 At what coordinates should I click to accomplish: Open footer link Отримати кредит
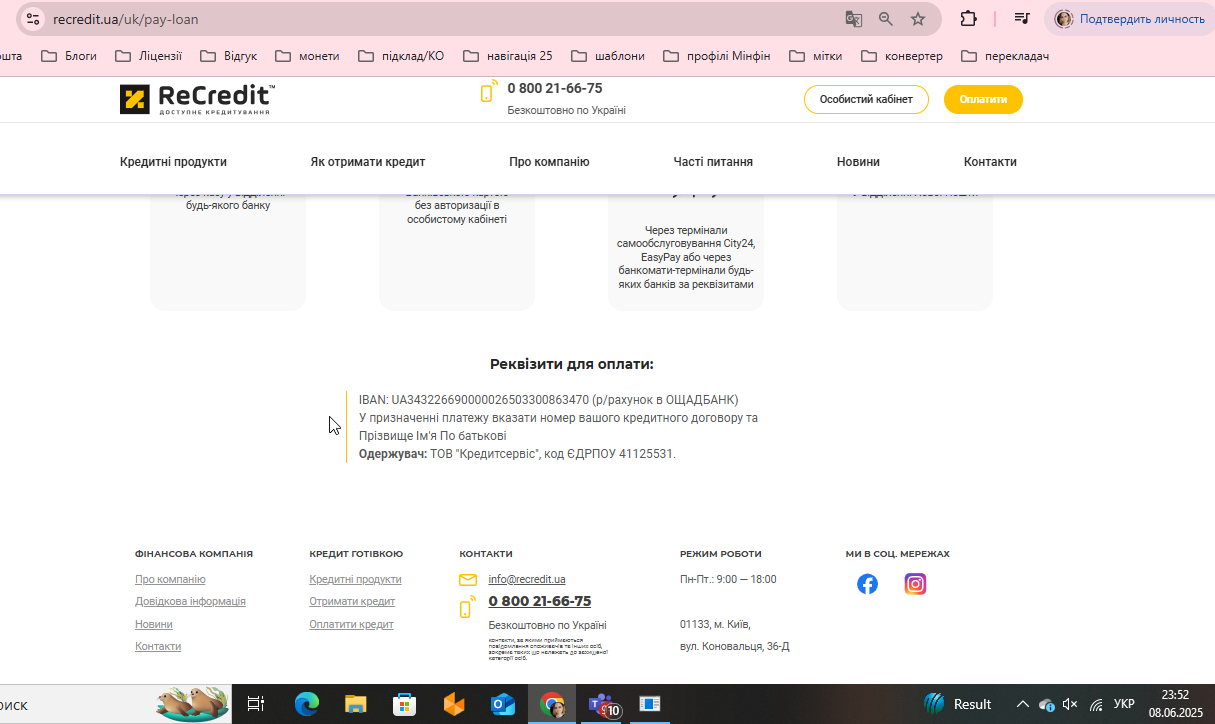coord(352,602)
